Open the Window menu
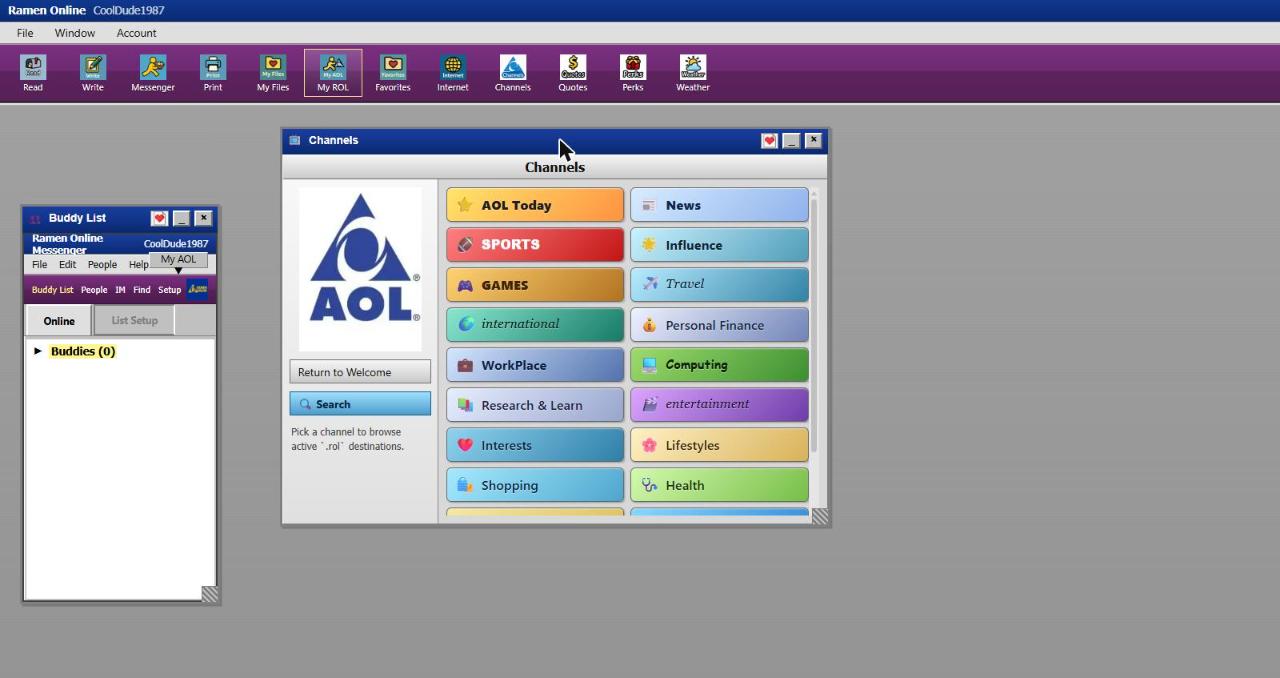 75,33
